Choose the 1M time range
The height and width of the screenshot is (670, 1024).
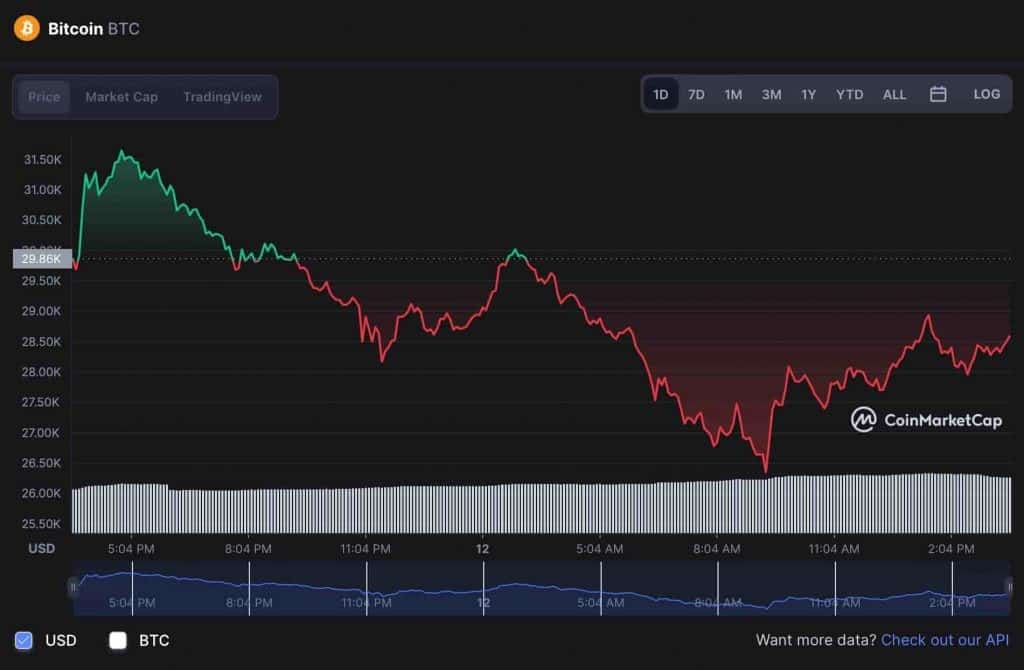733,94
